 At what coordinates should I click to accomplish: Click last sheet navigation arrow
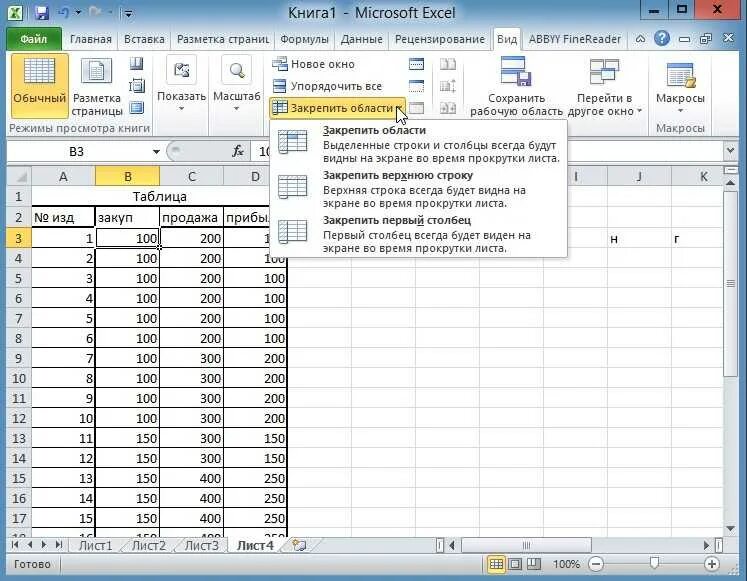[59, 545]
